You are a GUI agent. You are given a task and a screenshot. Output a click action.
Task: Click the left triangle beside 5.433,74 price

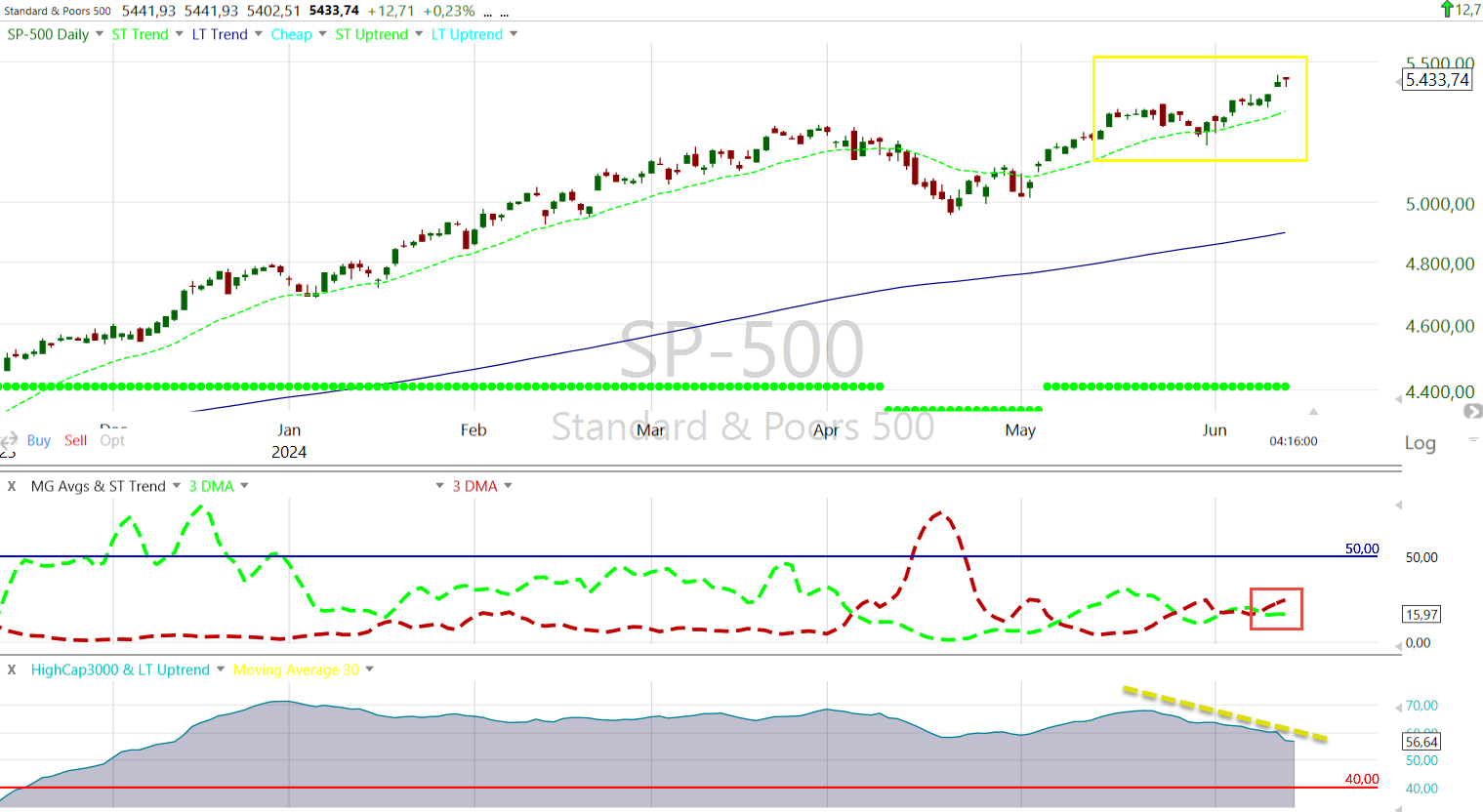coord(1398,81)
